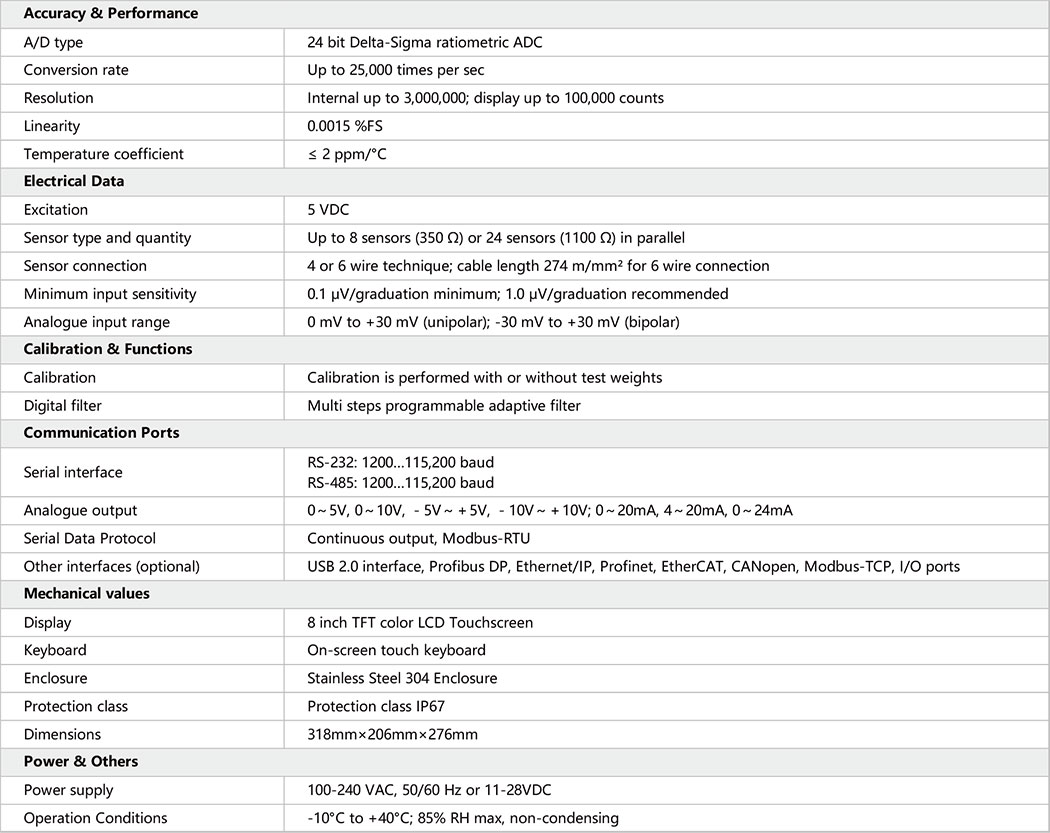Click the Communication Ports section header

tap(101, 434)
